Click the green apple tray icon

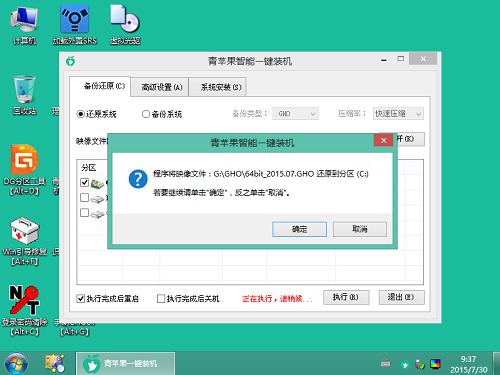[405, 365]
